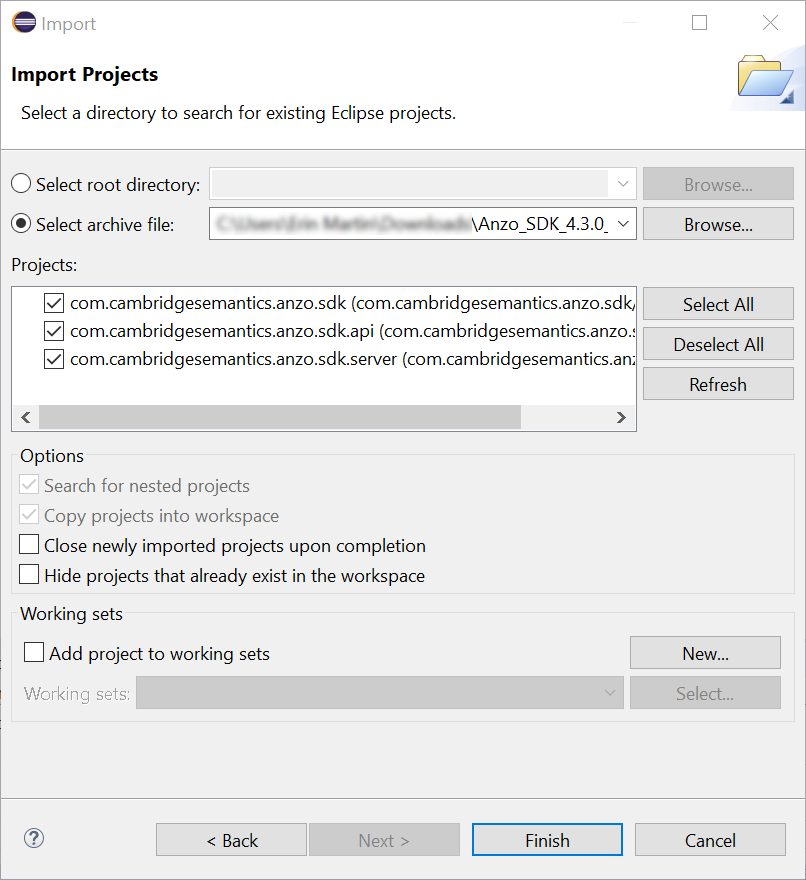The width and height of the screenshot is (806, 880).
Task: Uncheck the anzo.sdk.server project checkbox
Action: coord(54,359)
